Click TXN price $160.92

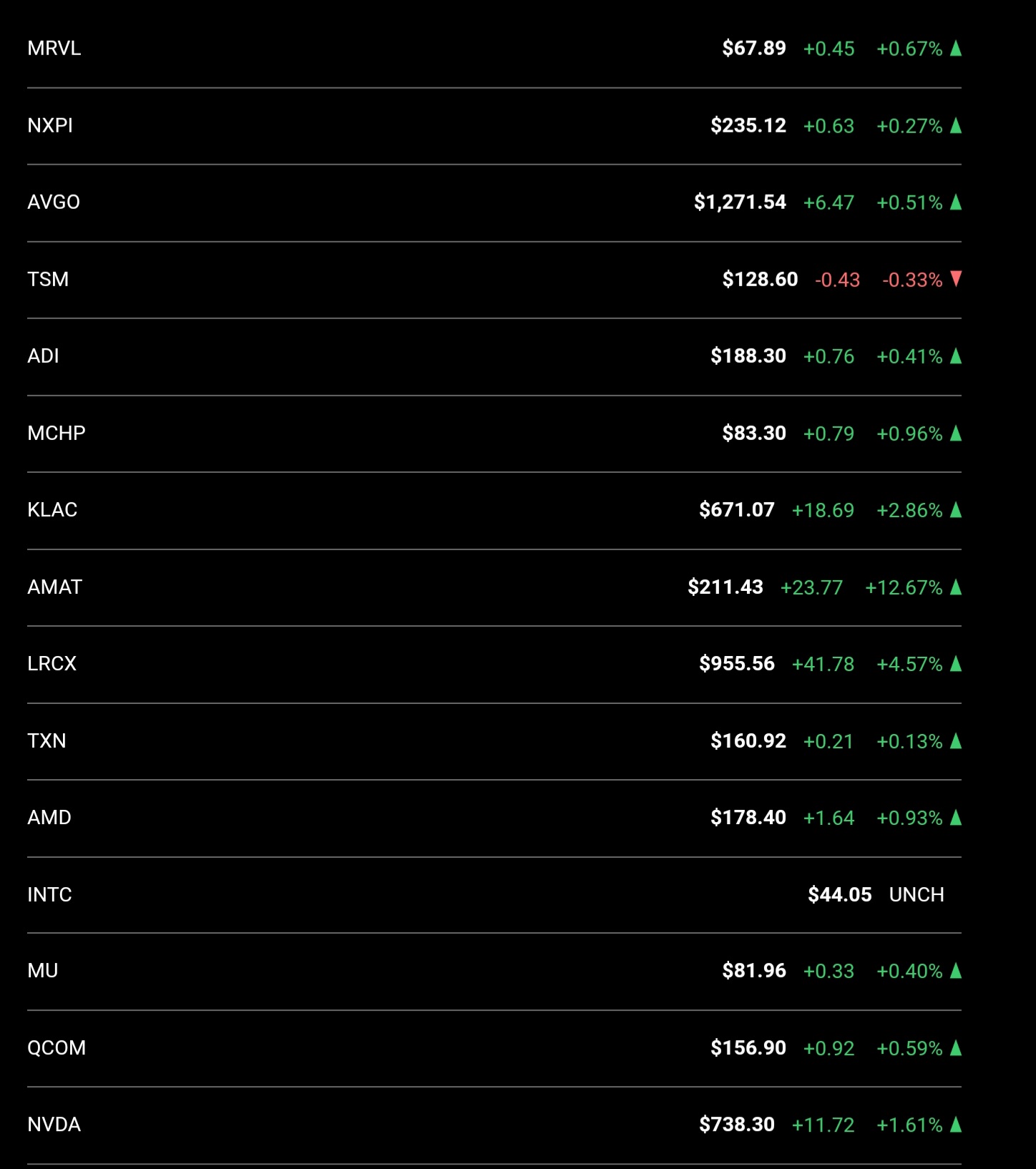tap(748, 740)
